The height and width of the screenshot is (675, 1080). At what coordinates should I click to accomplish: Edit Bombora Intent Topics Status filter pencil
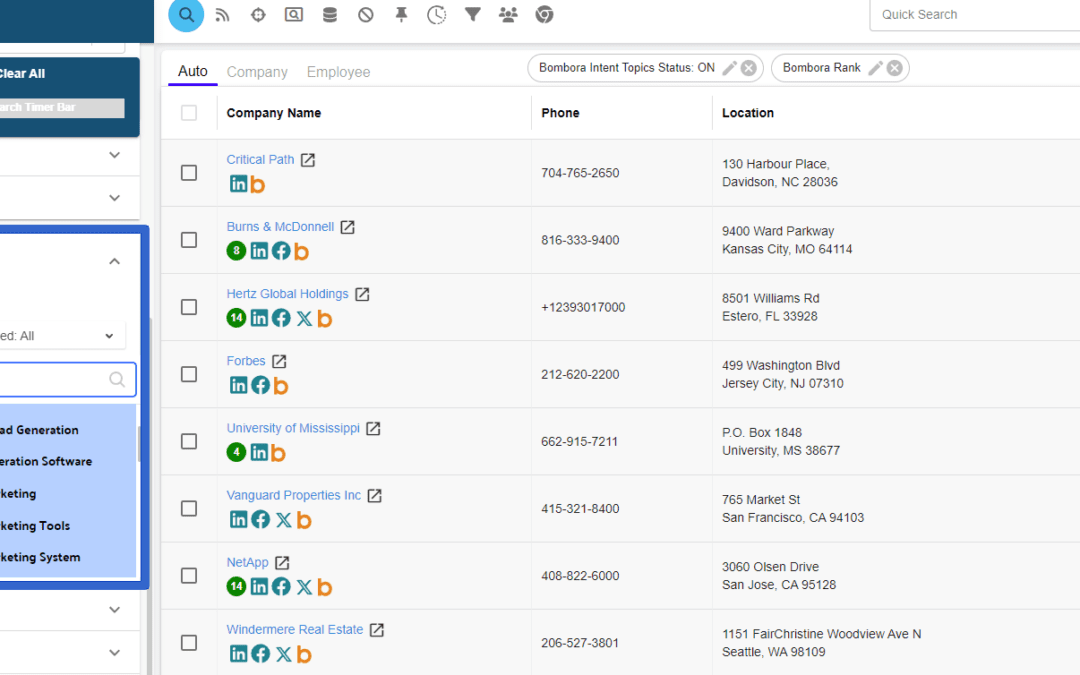pos(729,68)
